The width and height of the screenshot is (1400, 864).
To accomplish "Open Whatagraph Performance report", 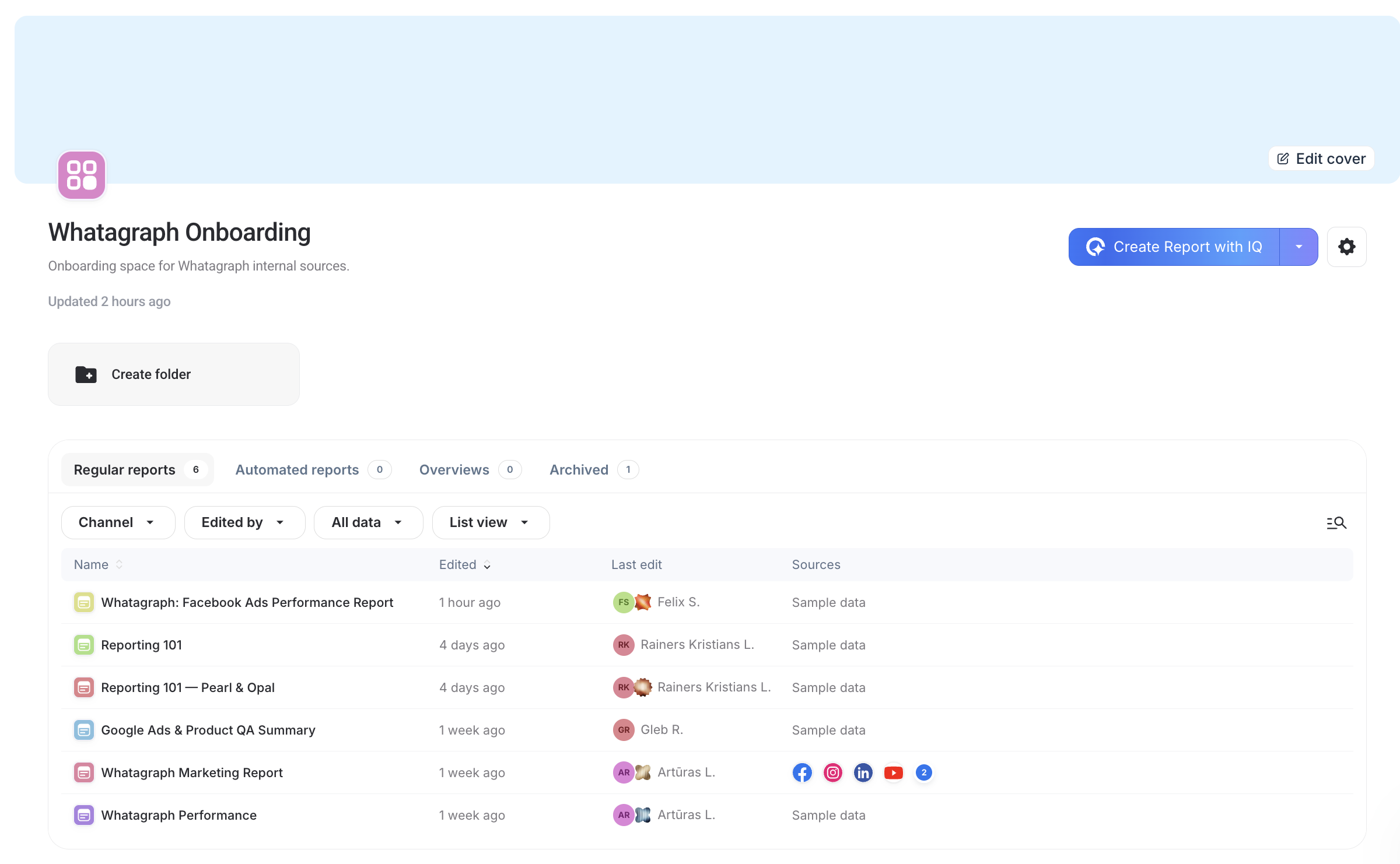I will click(x=179, y=815).
